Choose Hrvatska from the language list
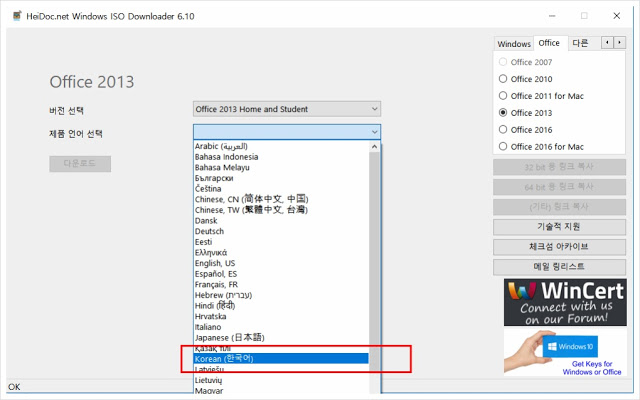Image resolution: width=640 pixels, height=400 pixels. (281, 316)
